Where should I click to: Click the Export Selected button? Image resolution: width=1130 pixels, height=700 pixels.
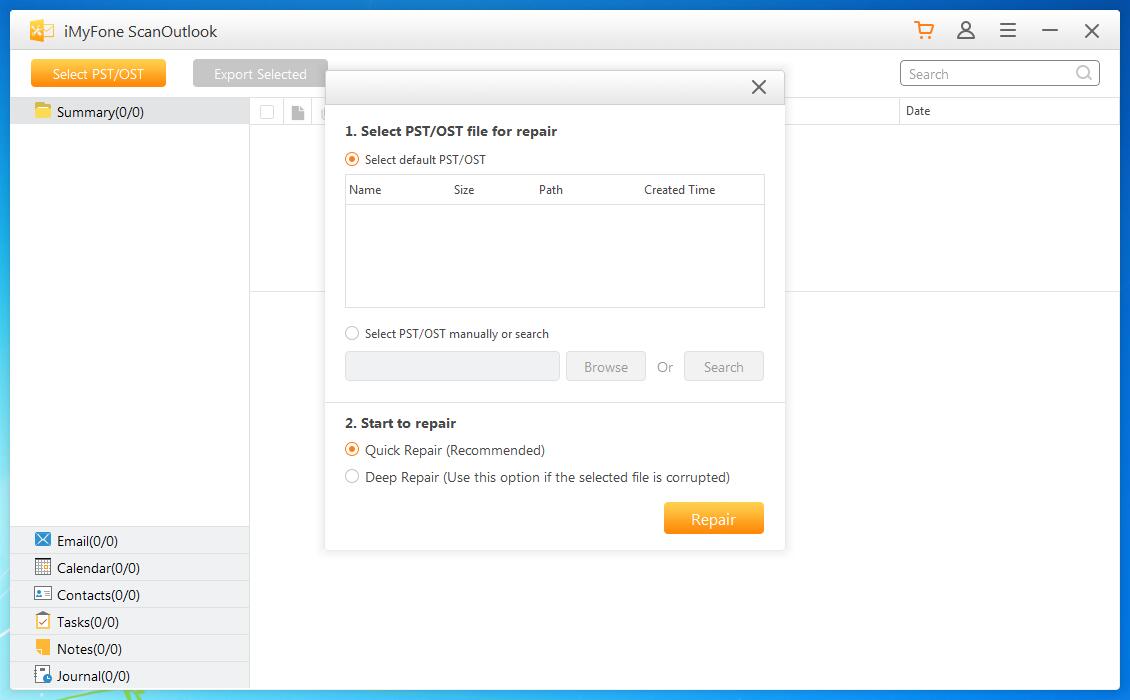click(x=260, y=73)
